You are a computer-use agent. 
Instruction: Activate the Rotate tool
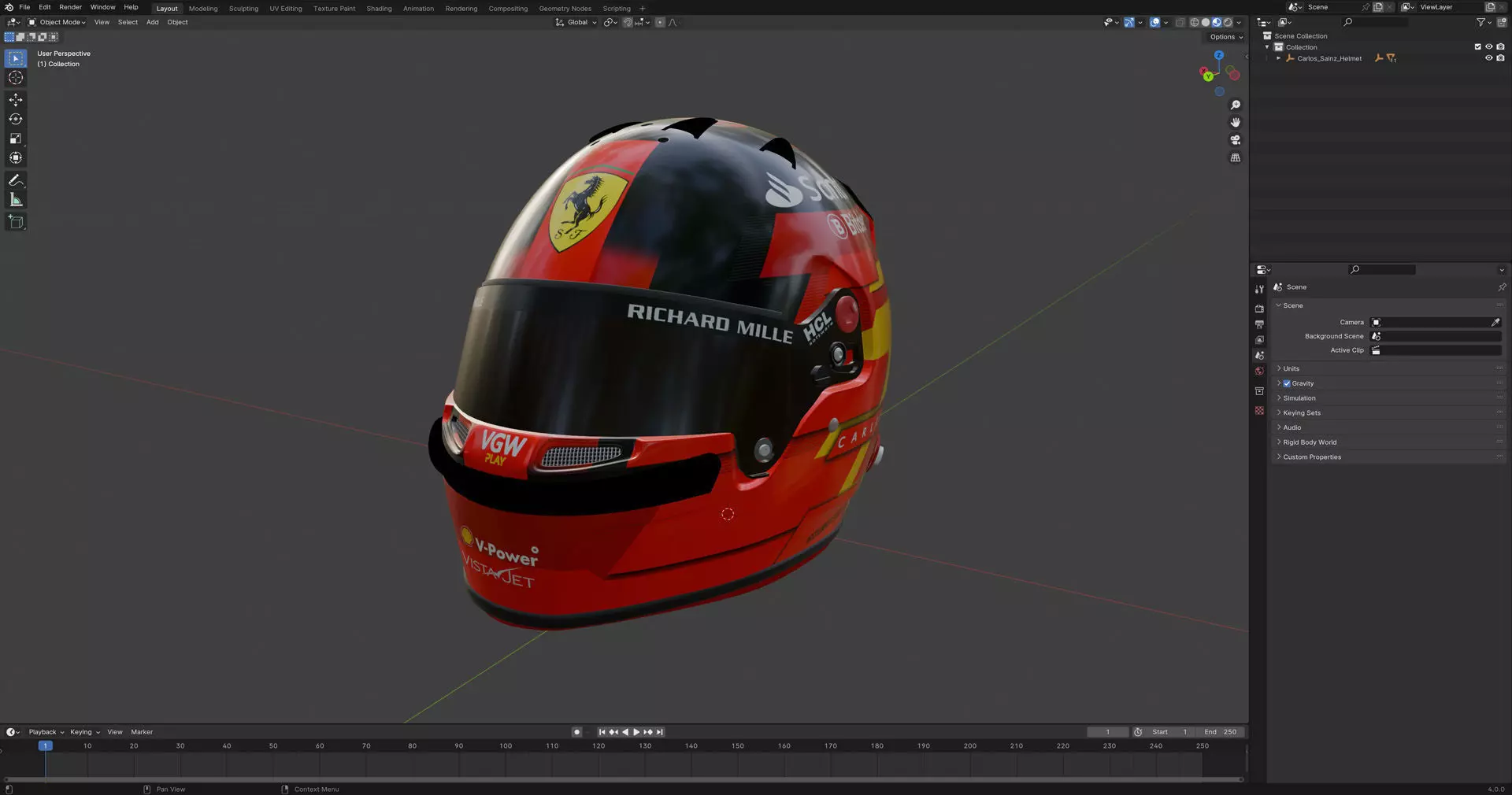(16, 120)
